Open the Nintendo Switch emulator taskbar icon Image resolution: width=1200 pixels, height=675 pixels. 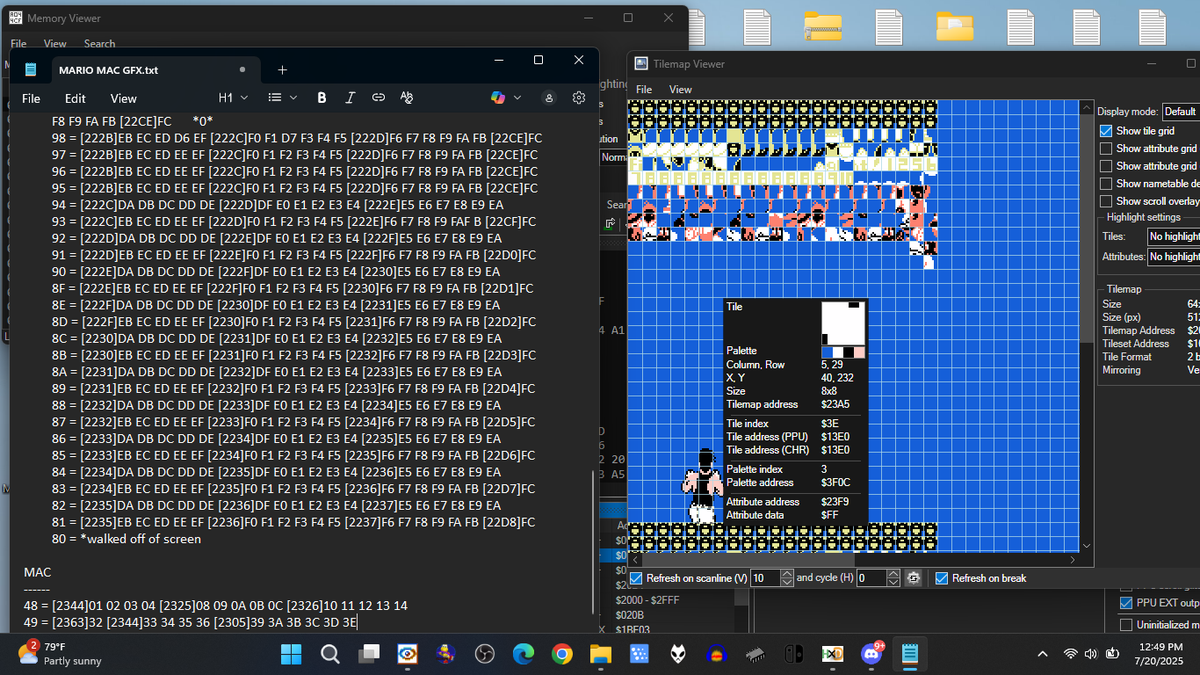coord(793,654)
